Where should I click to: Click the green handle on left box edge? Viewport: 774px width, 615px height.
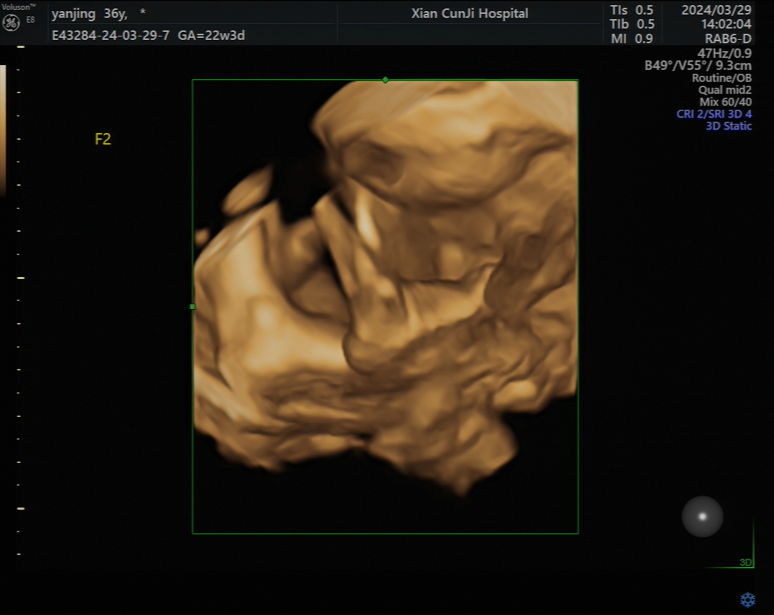tap(192, 306)
